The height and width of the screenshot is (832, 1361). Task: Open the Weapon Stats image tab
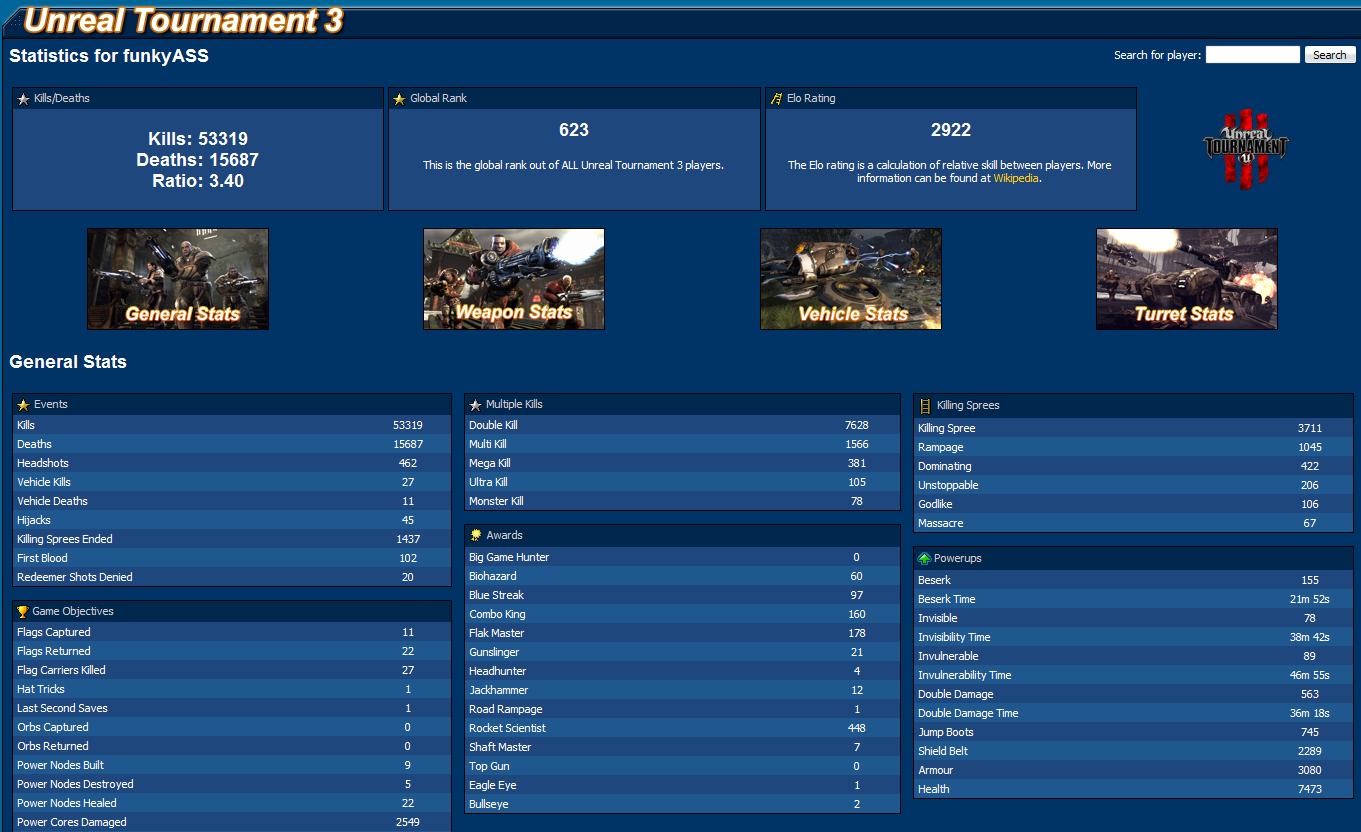(x=514, y=279)
